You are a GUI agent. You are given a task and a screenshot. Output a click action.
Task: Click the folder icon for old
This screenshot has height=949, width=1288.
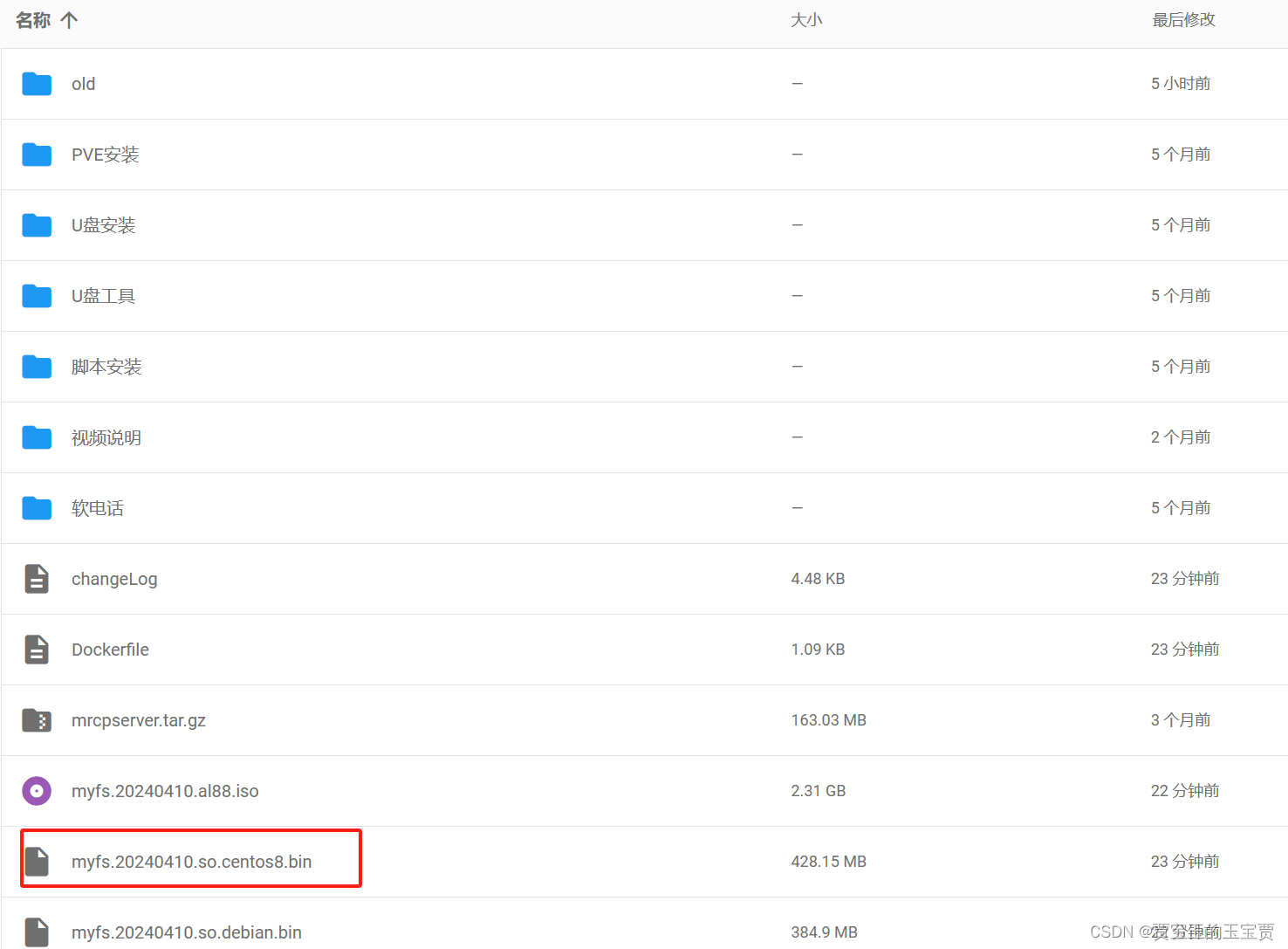tap(37, 84)
